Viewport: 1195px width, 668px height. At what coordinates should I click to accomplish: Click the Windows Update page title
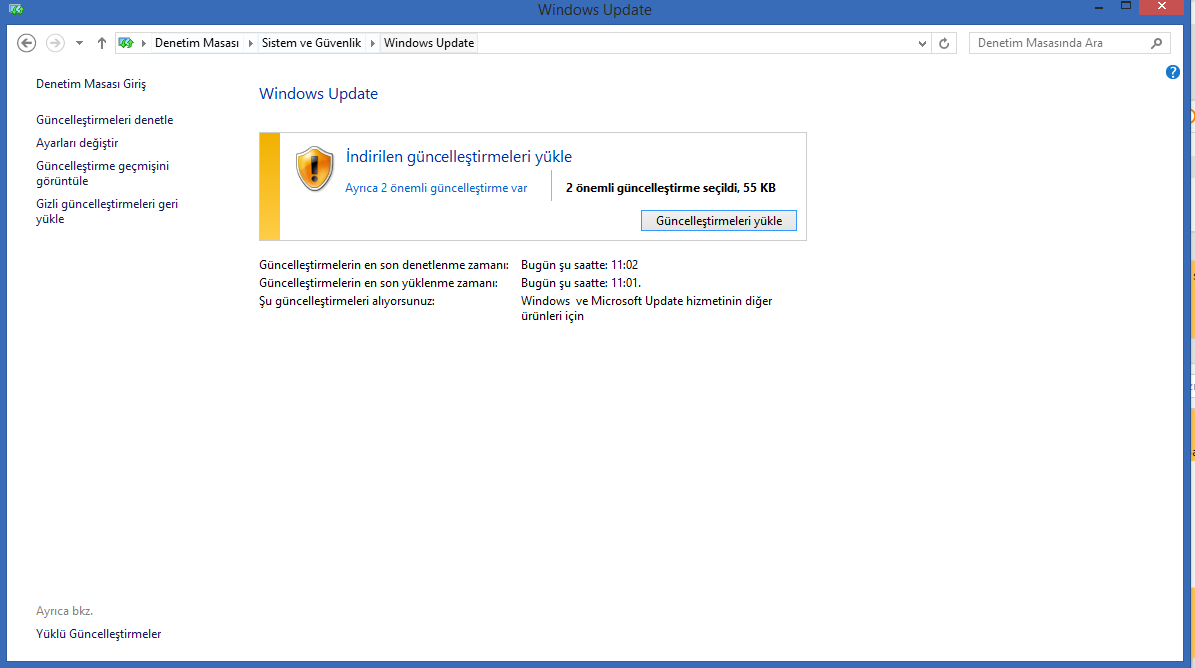click(319, 94)
